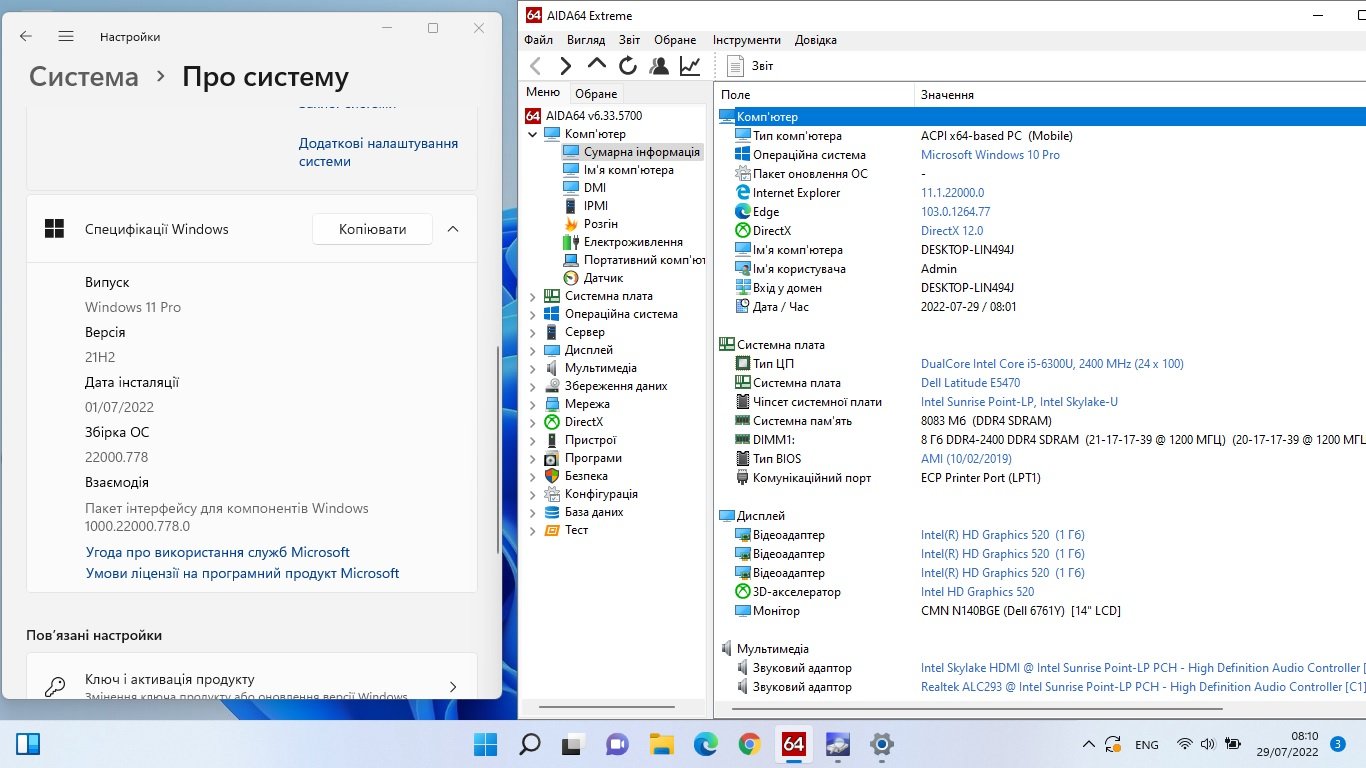Go forward with AIDA64 toolbar right arrow
The image size is (1366, 768).
click(566, 66)
